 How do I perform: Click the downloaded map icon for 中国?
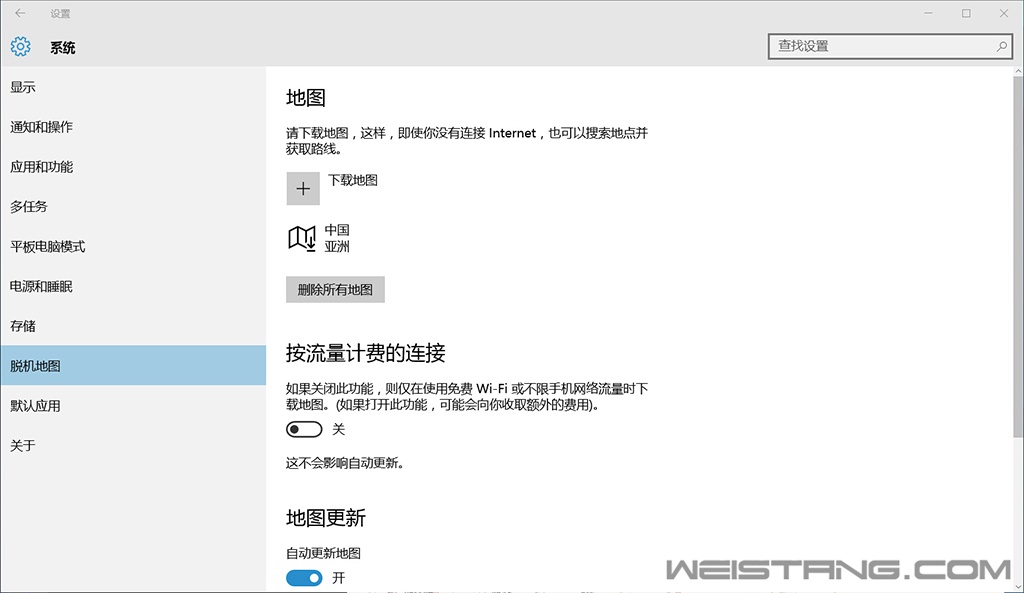tap(302, 238)
